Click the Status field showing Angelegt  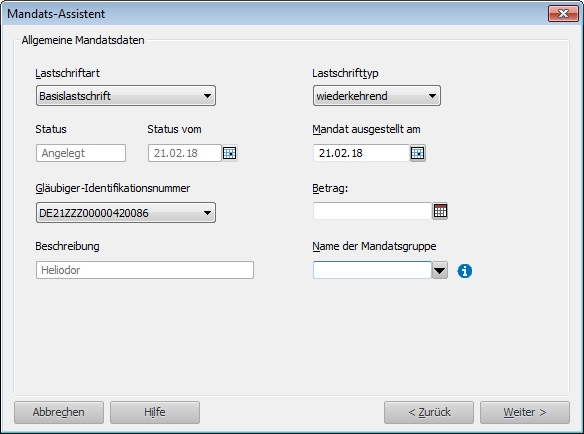pyautogui.click(x=81, y=153)
